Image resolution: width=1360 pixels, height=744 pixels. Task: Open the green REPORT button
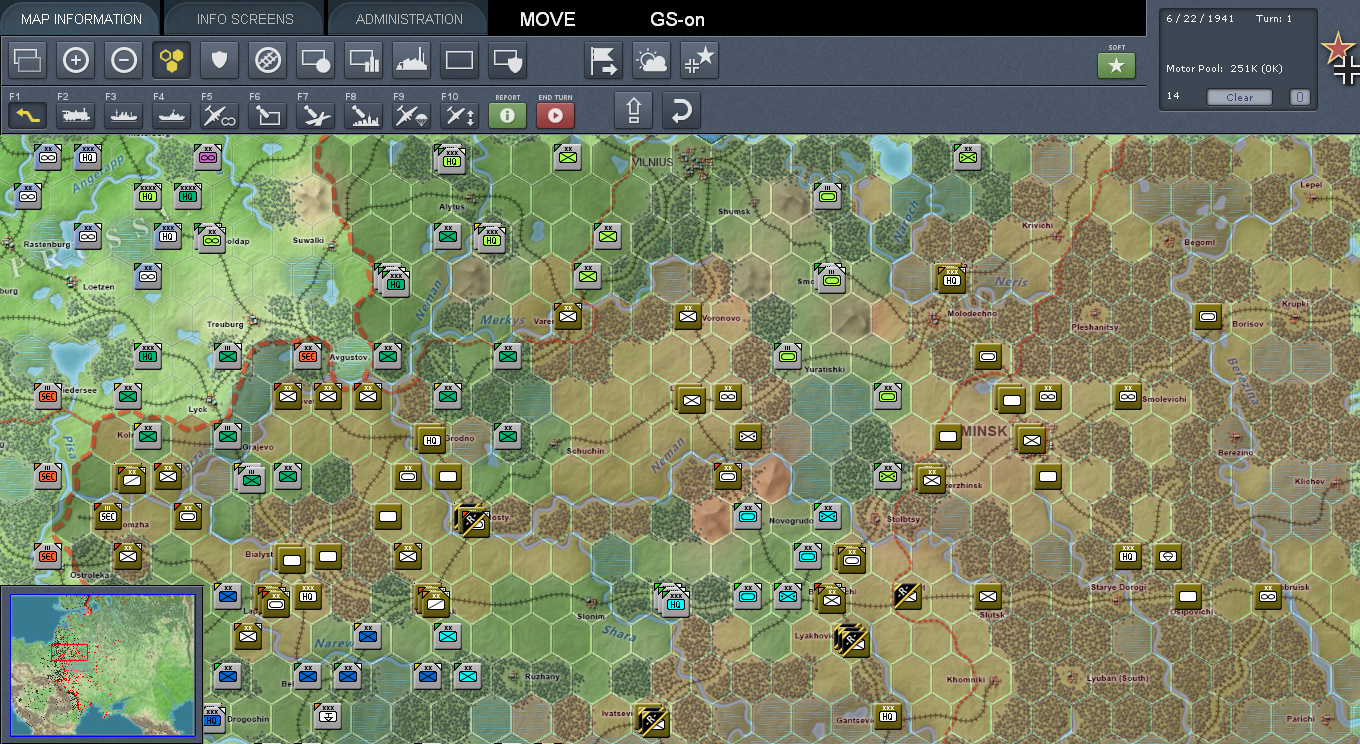coord(507,115)
